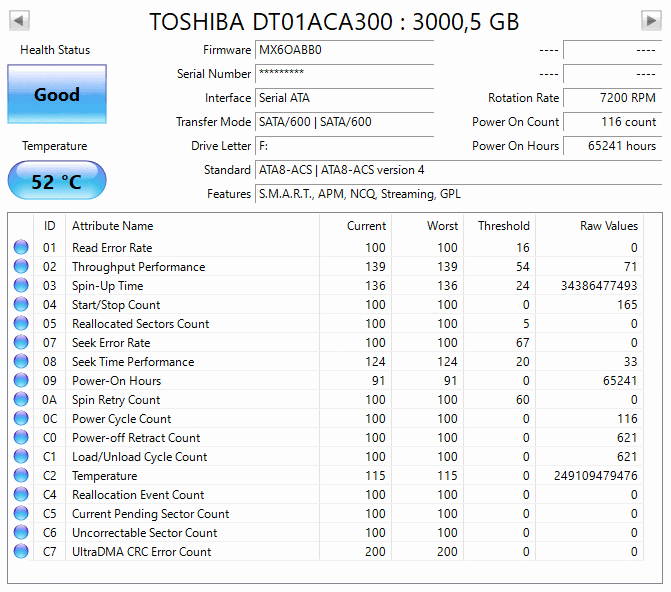The height and width of the screenshot is (592, 671).
Task: Click raw value 34386477493
Action: tap(599, 286)
